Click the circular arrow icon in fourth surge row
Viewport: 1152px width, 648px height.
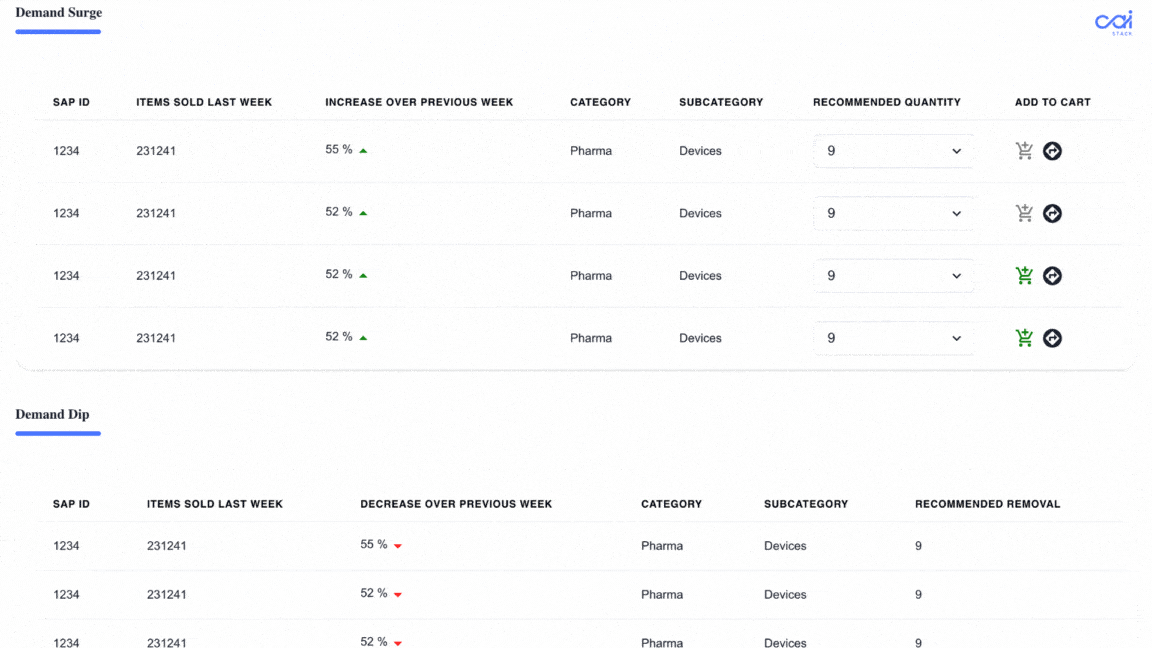(x=1052, y=338)
